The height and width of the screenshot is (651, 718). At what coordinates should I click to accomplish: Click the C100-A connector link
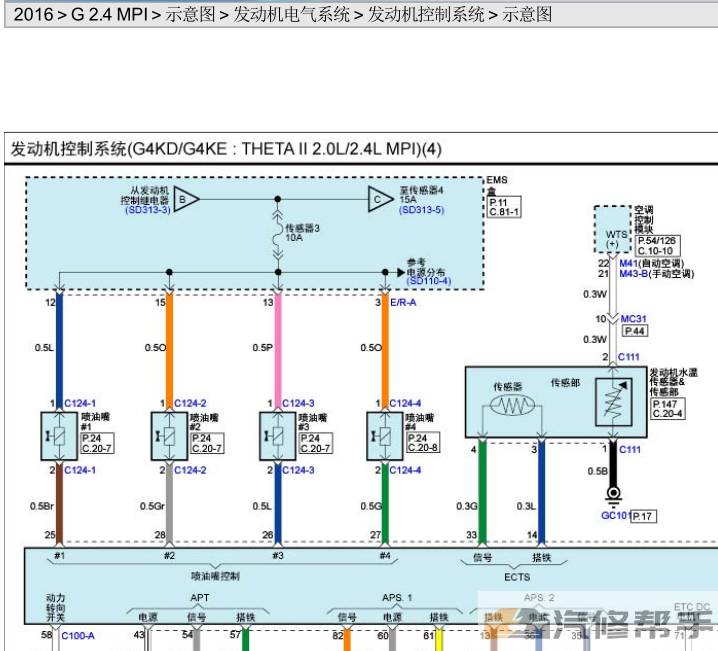tap(78, 636)
